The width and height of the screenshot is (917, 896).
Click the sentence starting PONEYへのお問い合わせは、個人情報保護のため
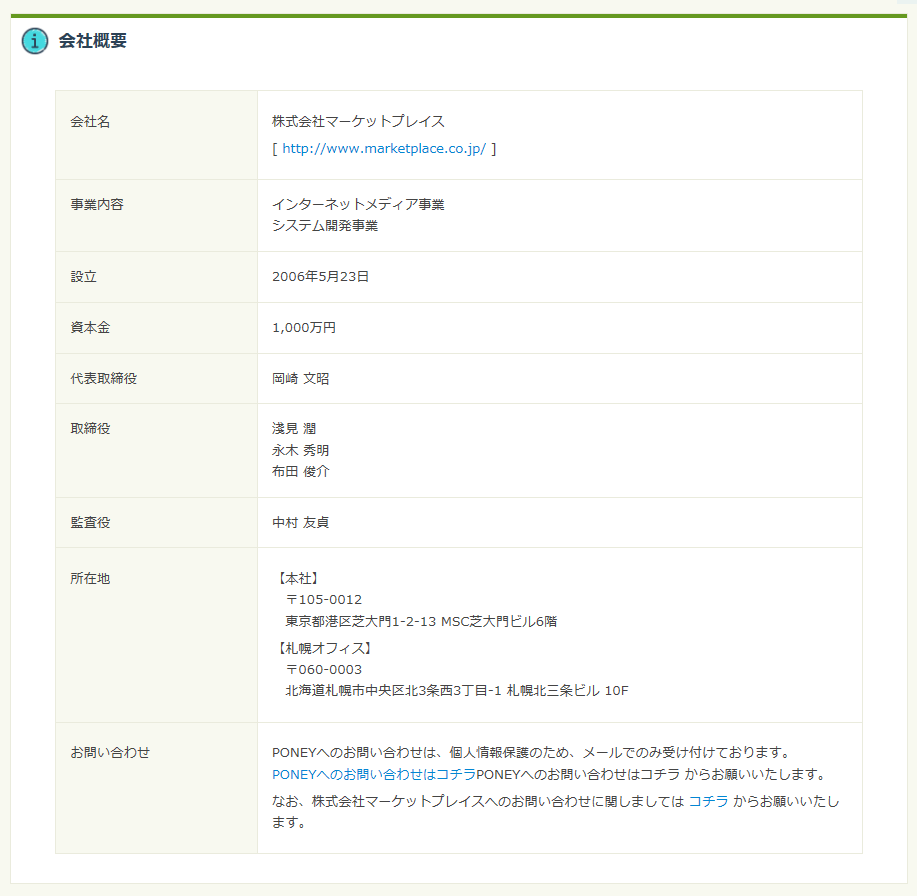point(533,753)
